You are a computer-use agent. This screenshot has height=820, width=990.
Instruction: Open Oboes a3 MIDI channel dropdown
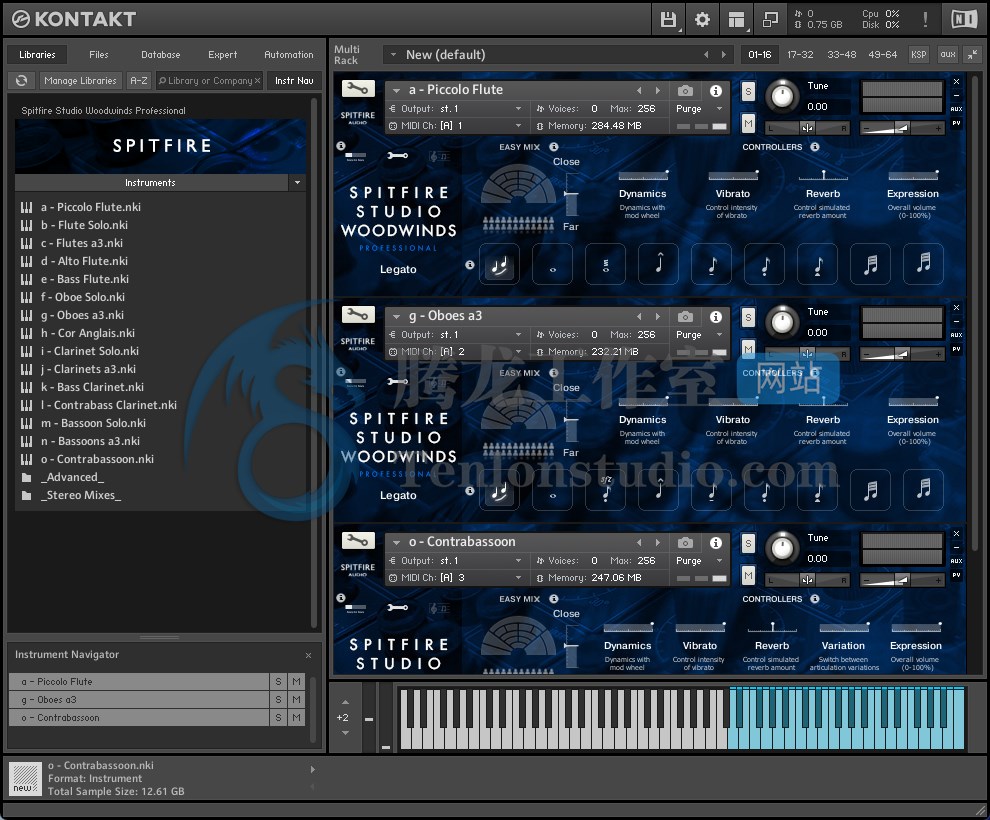click(x=518, y=352)
